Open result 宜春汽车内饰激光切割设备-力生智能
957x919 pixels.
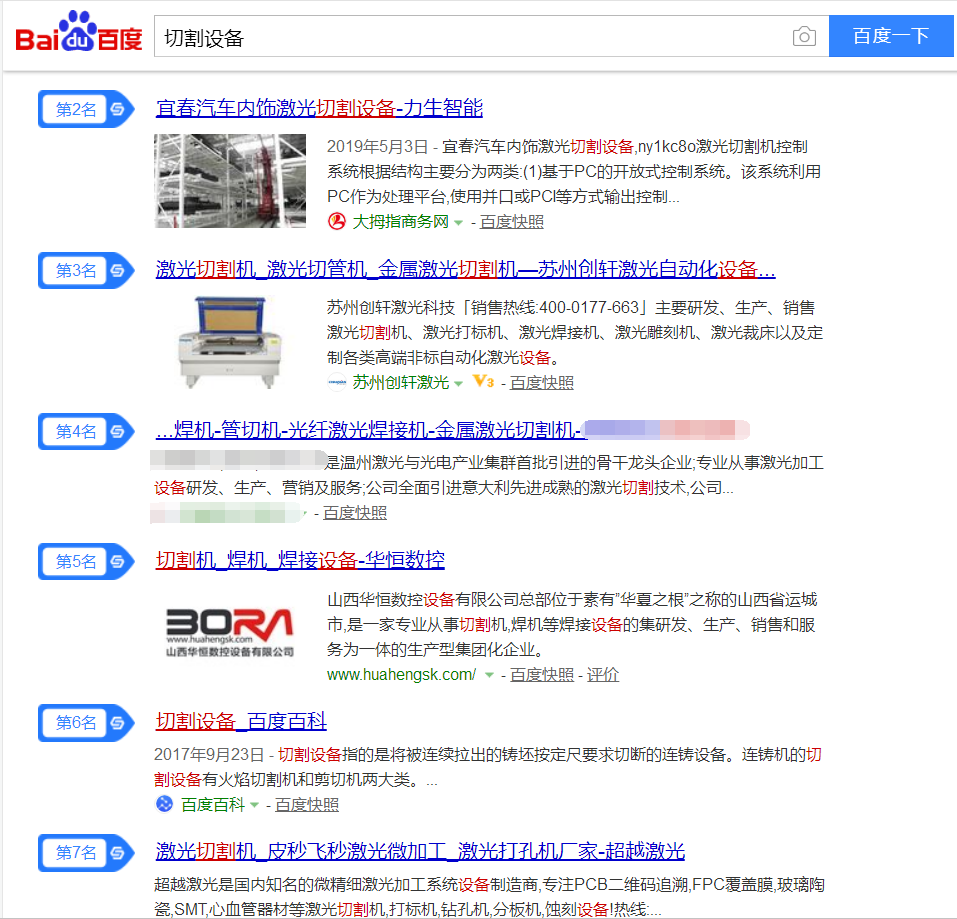tap(319, 108)
